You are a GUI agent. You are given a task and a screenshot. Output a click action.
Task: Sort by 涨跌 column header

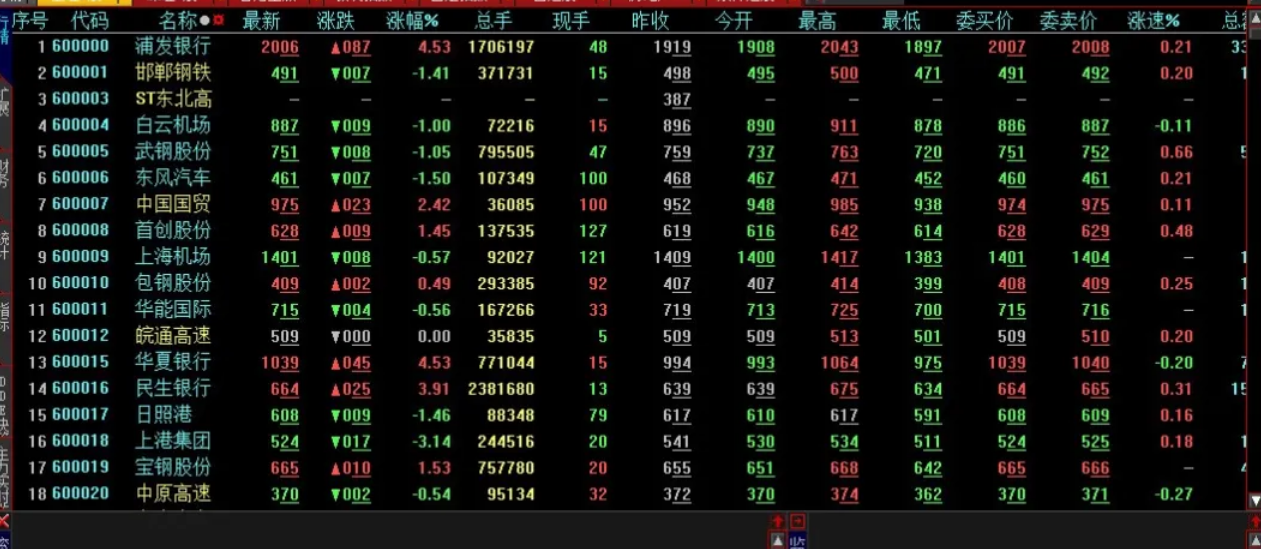tap(336, 20)
